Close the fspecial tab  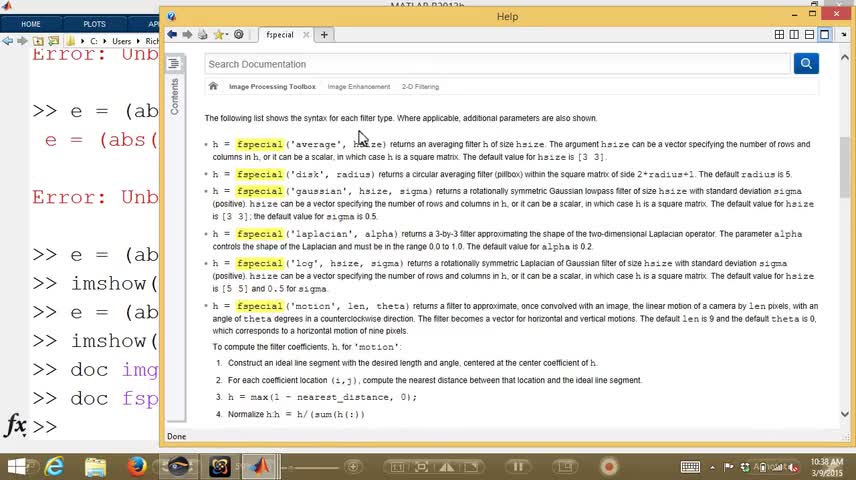pos(306,35)
